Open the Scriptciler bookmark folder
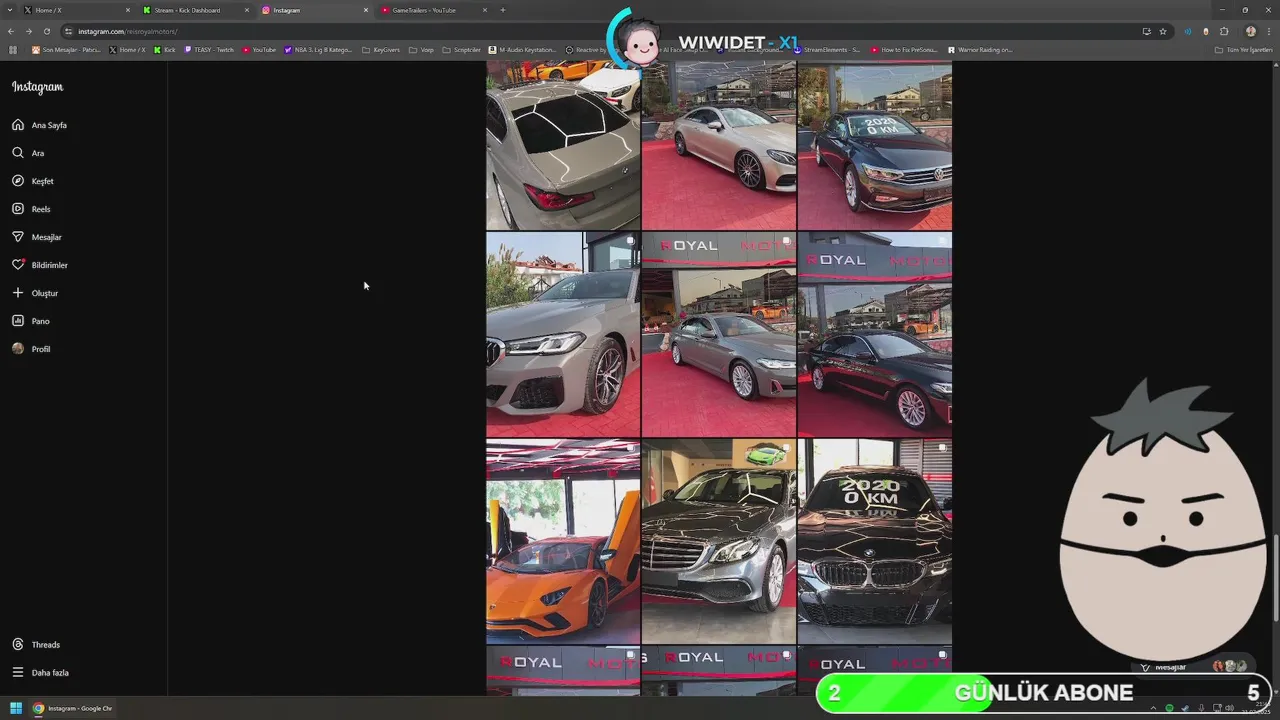Screen dimensions: 1280x720 click(x=462, y=49)
